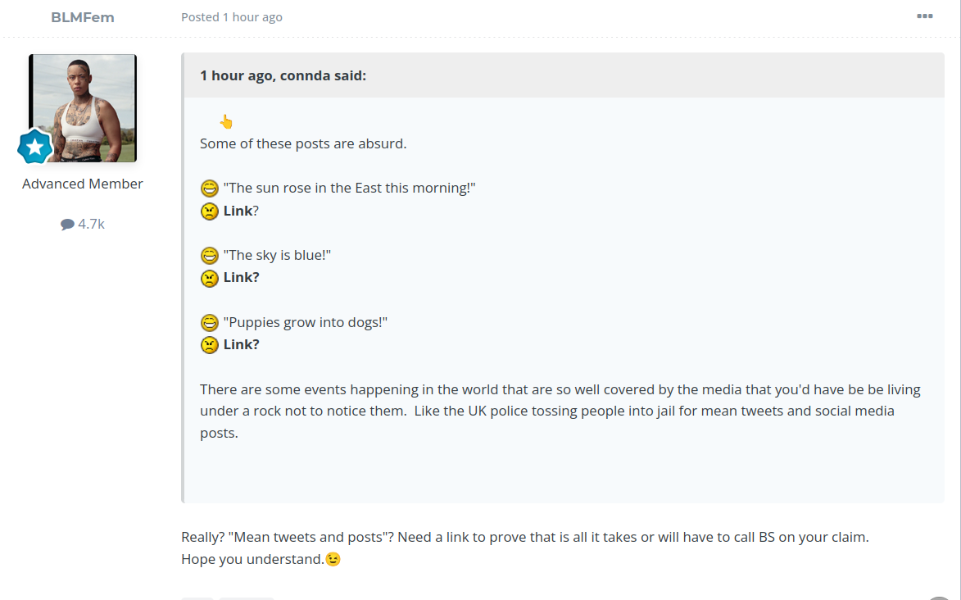Click the winking emoji after 'Hope you understand.'
The image size is (961, 600).
[333, 559]
